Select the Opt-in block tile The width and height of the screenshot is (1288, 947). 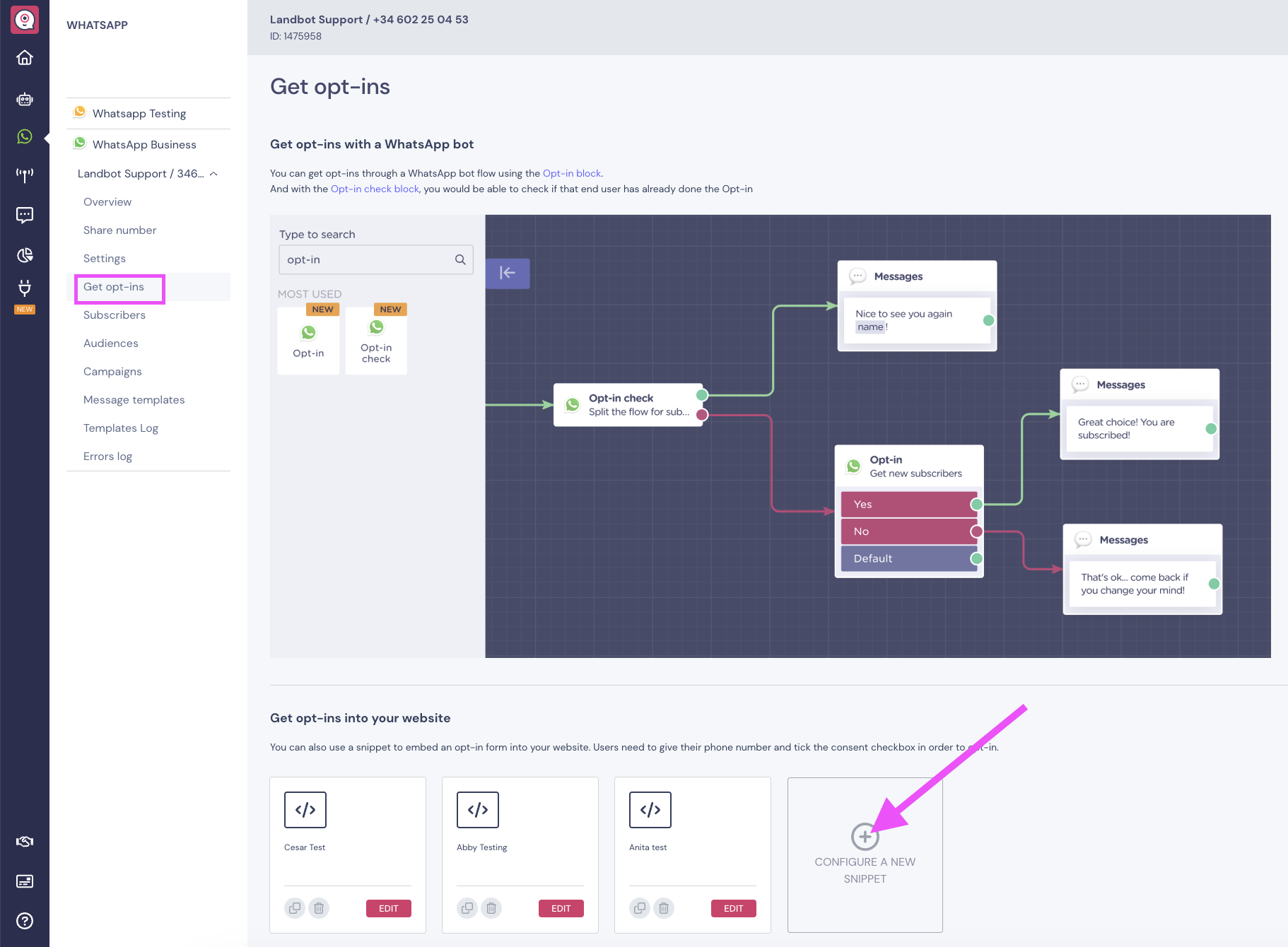pyautogui.click(x=309, y=340)
